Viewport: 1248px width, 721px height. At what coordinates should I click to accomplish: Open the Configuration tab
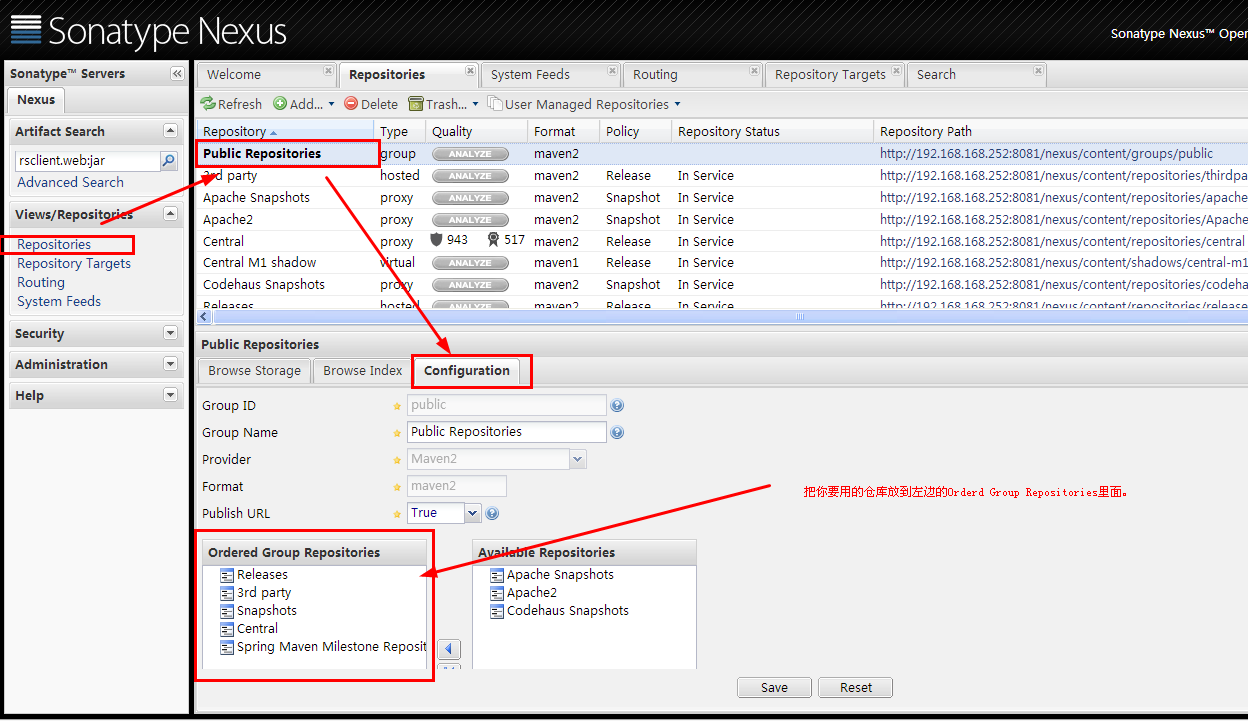click(466, 370)
